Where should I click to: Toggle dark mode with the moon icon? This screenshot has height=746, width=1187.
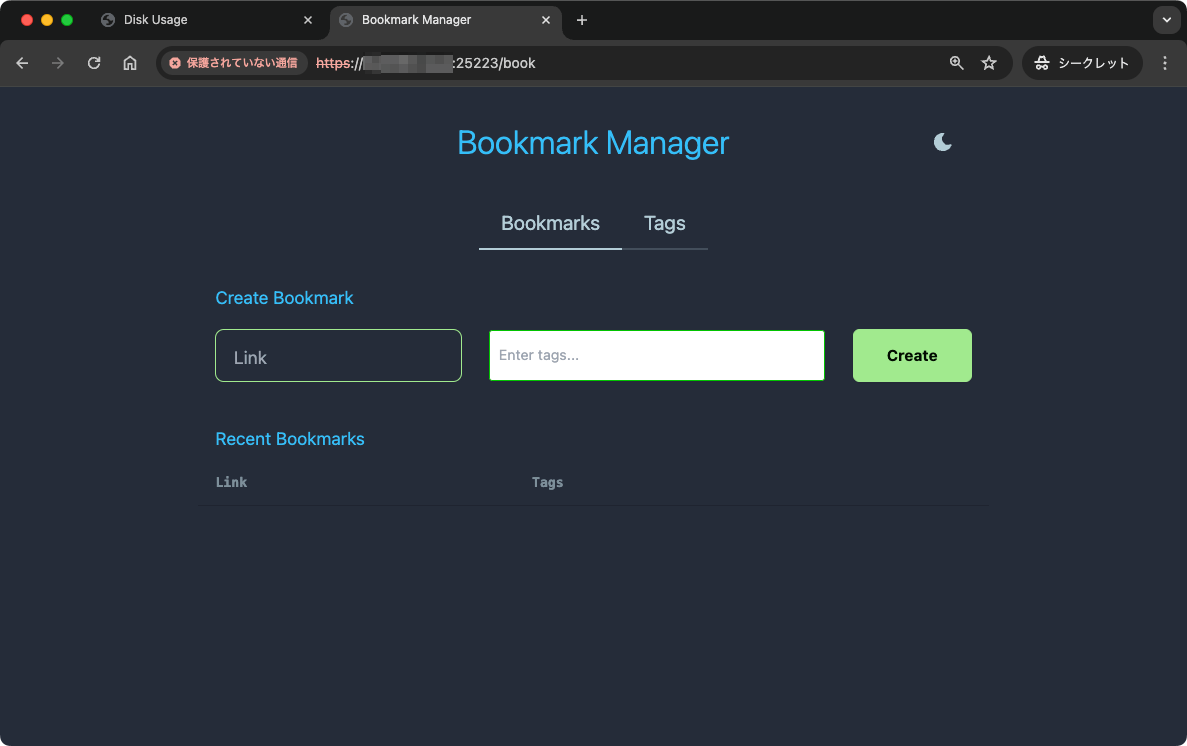(x=942, y=142)
